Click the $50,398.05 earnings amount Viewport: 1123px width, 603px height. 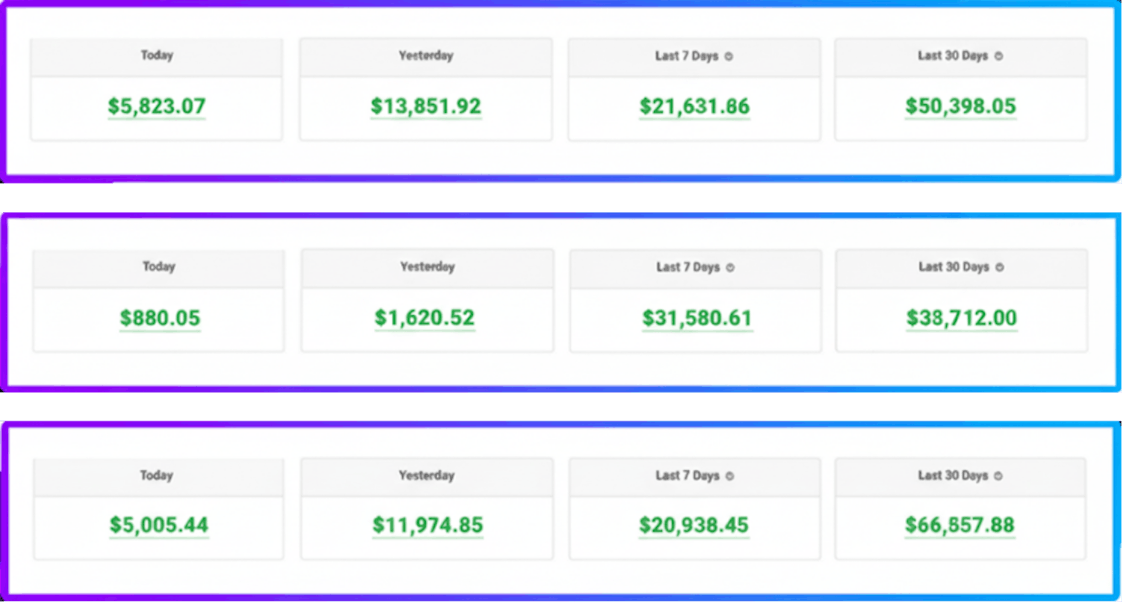(x=961, y=105)
